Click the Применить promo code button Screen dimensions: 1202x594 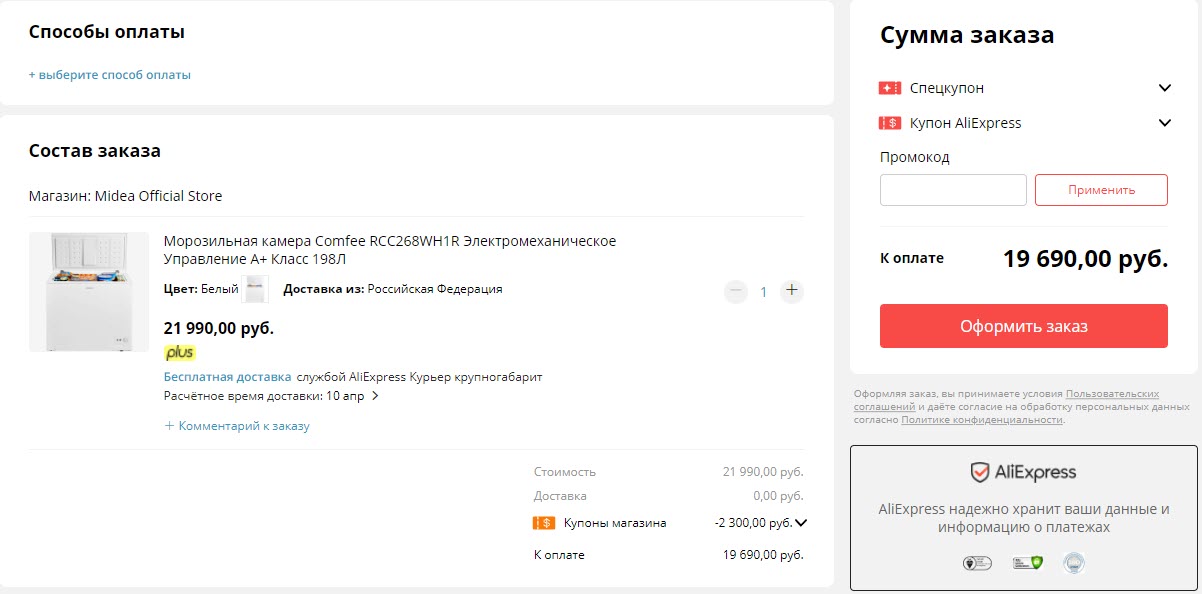1101,190
